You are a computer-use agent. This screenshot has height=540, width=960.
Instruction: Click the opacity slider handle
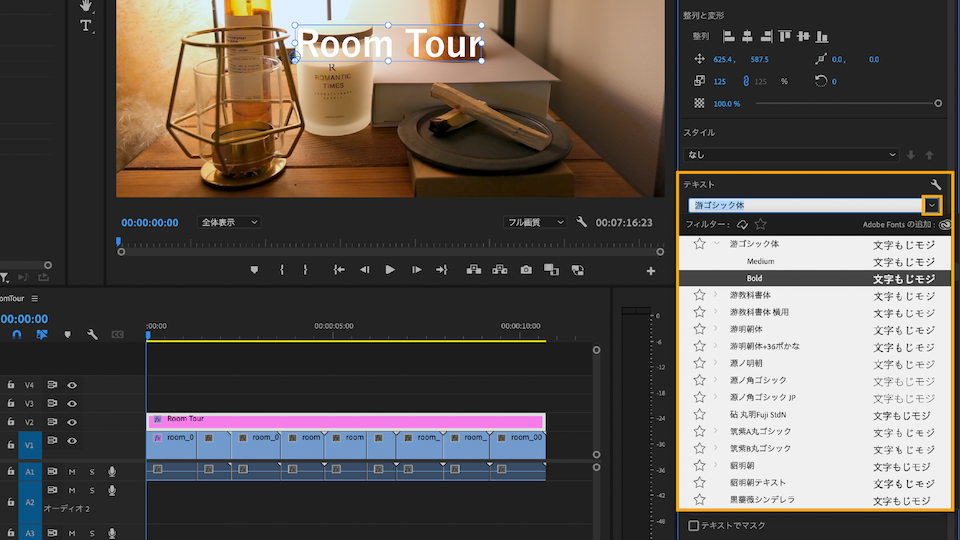coord(937,103)
